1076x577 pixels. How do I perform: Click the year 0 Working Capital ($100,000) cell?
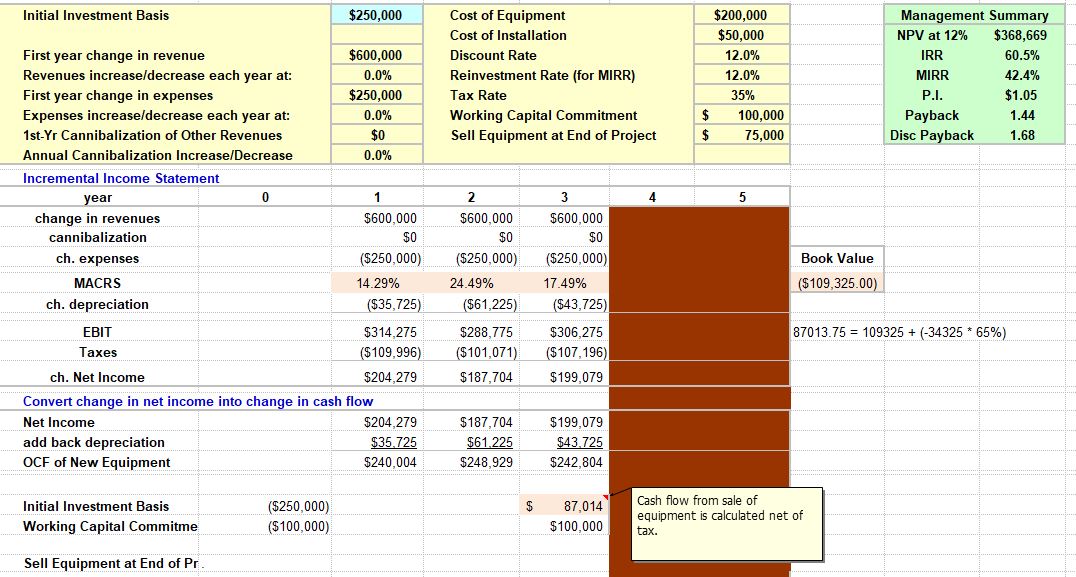pyautogui.click(x=265, y=526)
